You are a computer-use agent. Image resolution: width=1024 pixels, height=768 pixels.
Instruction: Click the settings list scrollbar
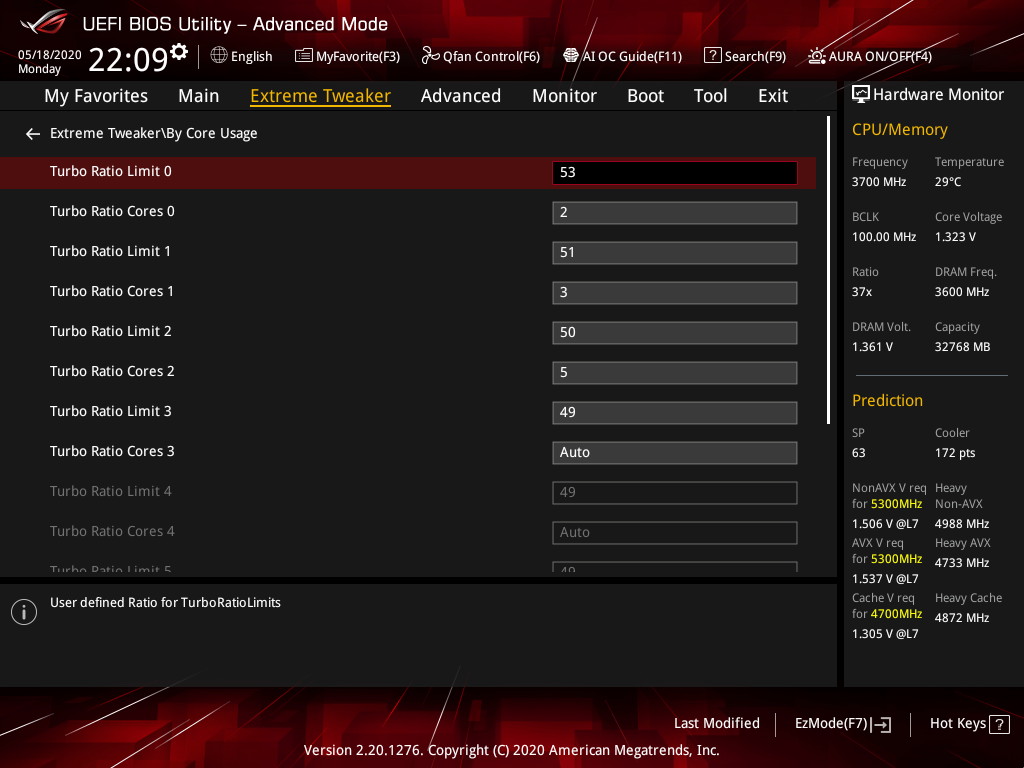tap(828, 270)
